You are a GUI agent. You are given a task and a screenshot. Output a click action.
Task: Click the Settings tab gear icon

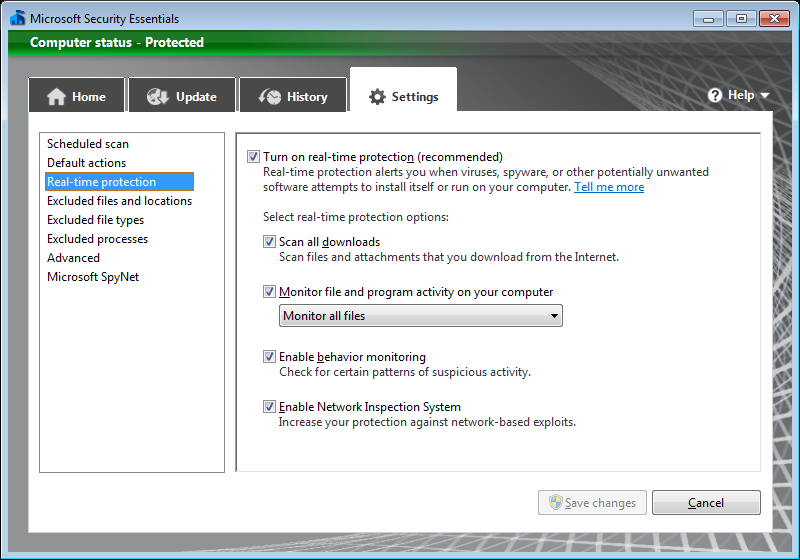pos(377,97)
